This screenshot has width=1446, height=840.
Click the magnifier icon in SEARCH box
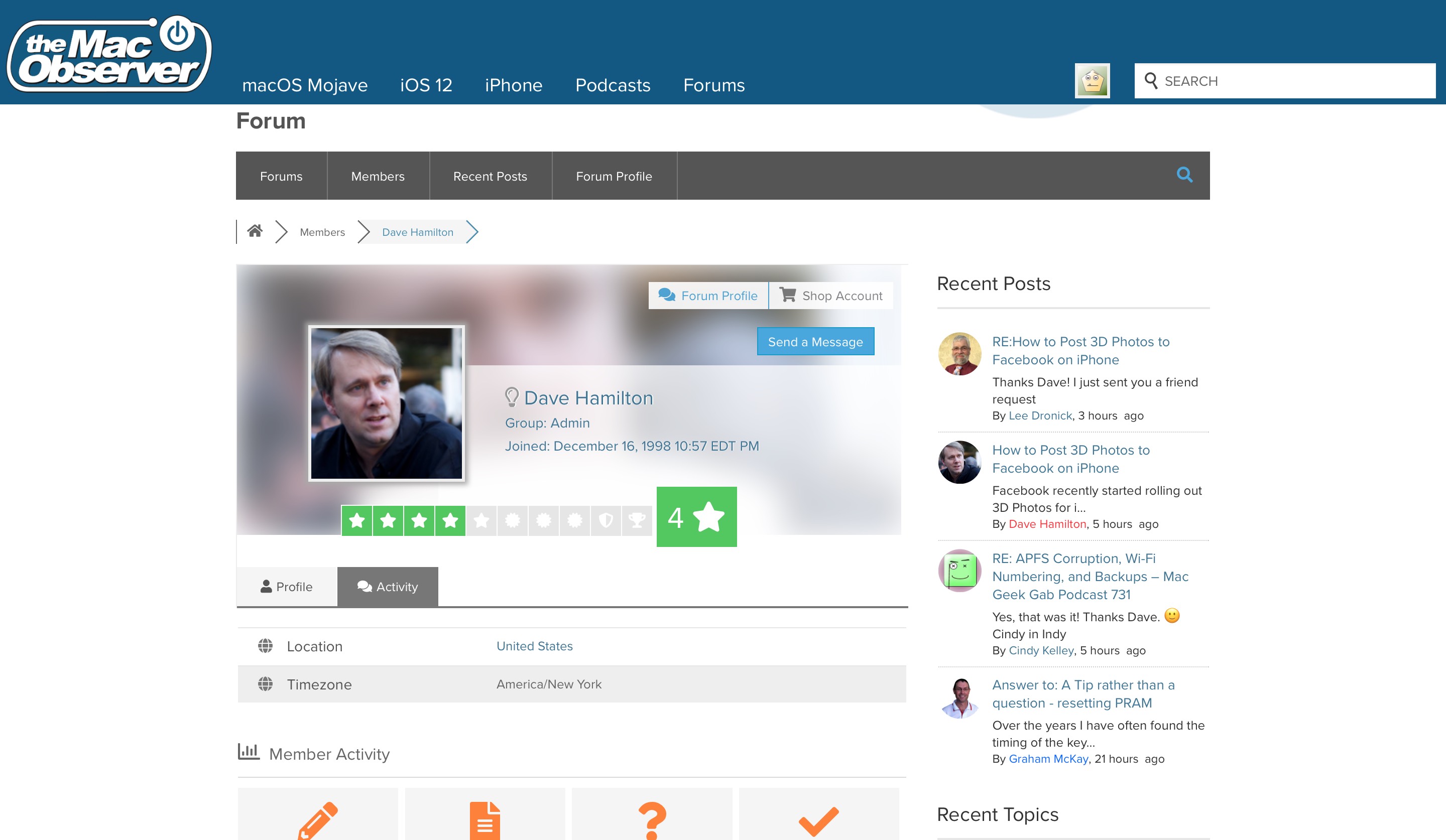1150,81
